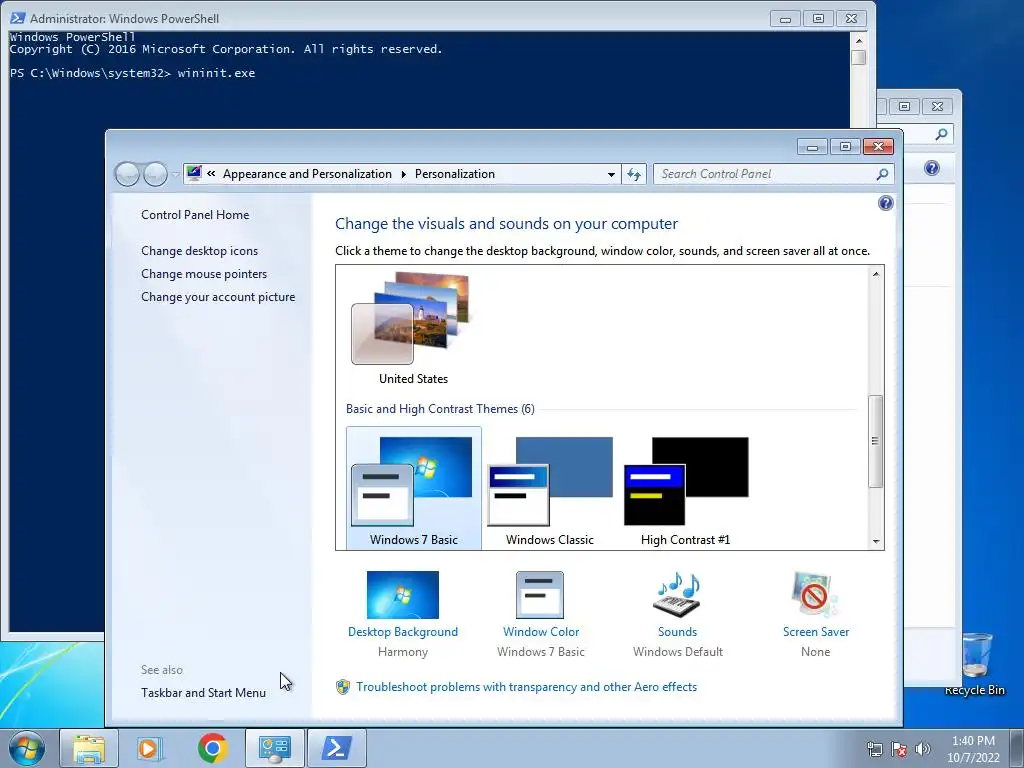Click the shield icon beside Troubleshoot link
The width and height of the screenshot is (1024, 768).
343,686
